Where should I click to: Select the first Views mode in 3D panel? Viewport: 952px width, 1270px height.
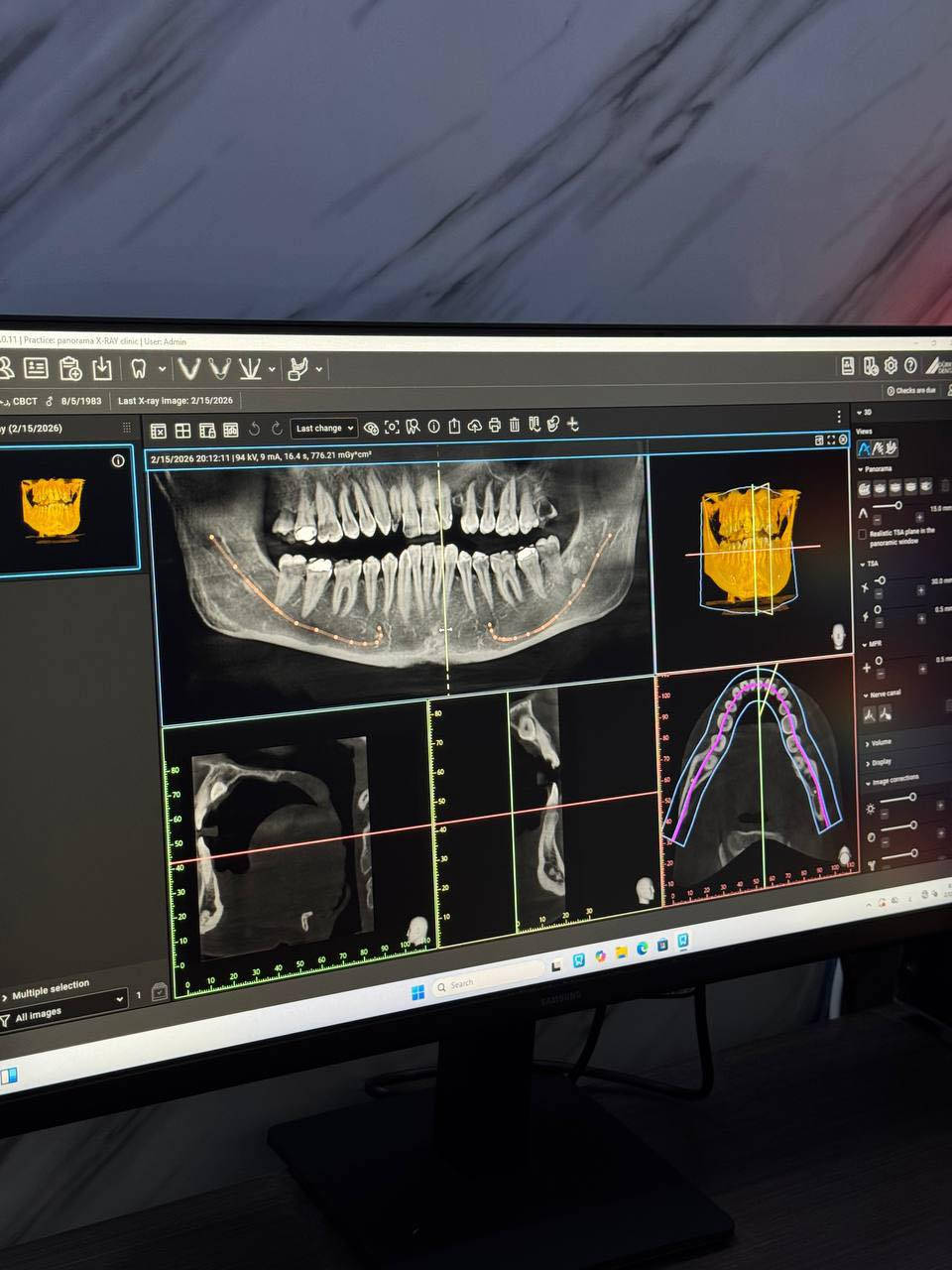tap(864, 448)
